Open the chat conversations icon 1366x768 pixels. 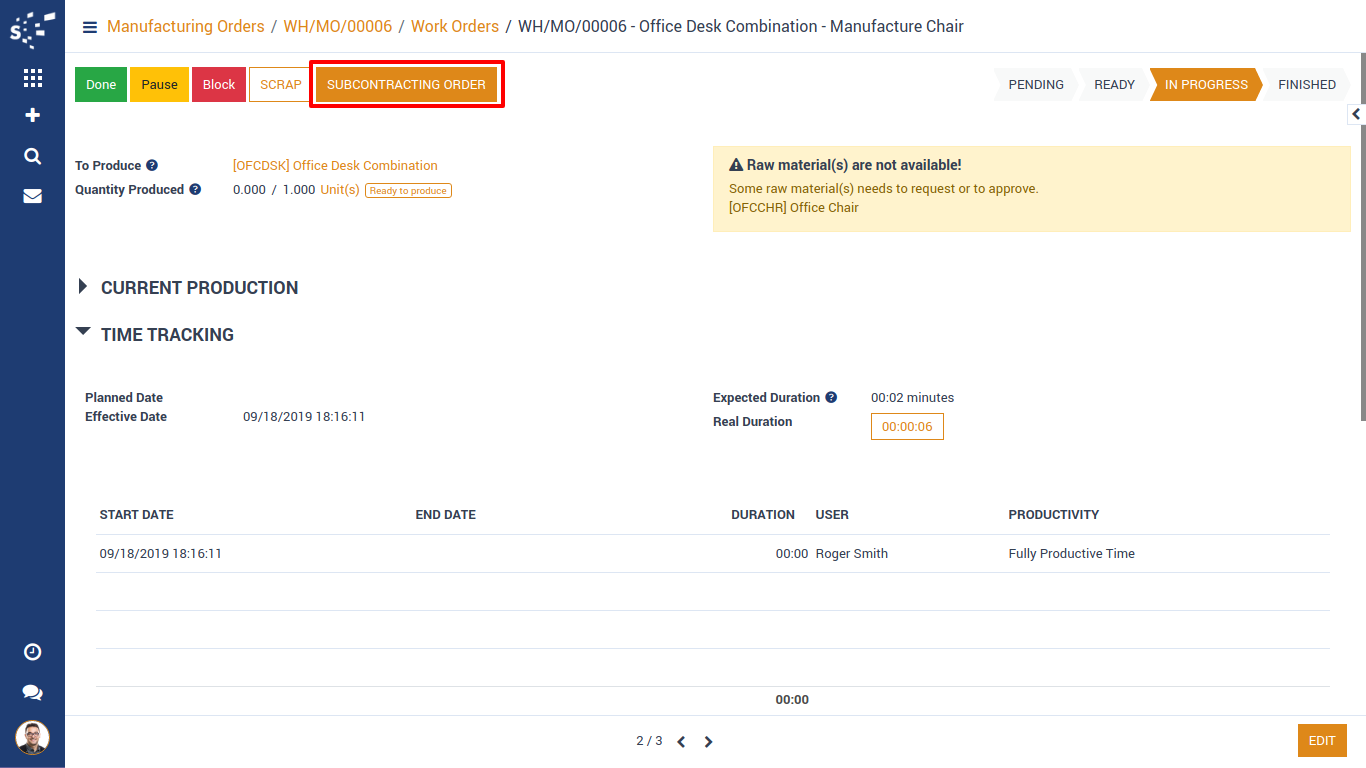(32, 692)
